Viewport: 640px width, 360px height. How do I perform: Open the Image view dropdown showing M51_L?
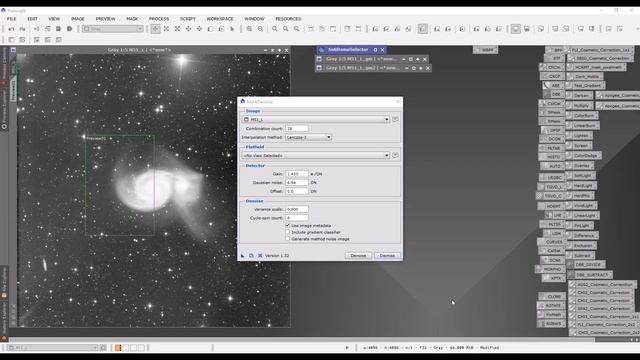tap(316, 119)
